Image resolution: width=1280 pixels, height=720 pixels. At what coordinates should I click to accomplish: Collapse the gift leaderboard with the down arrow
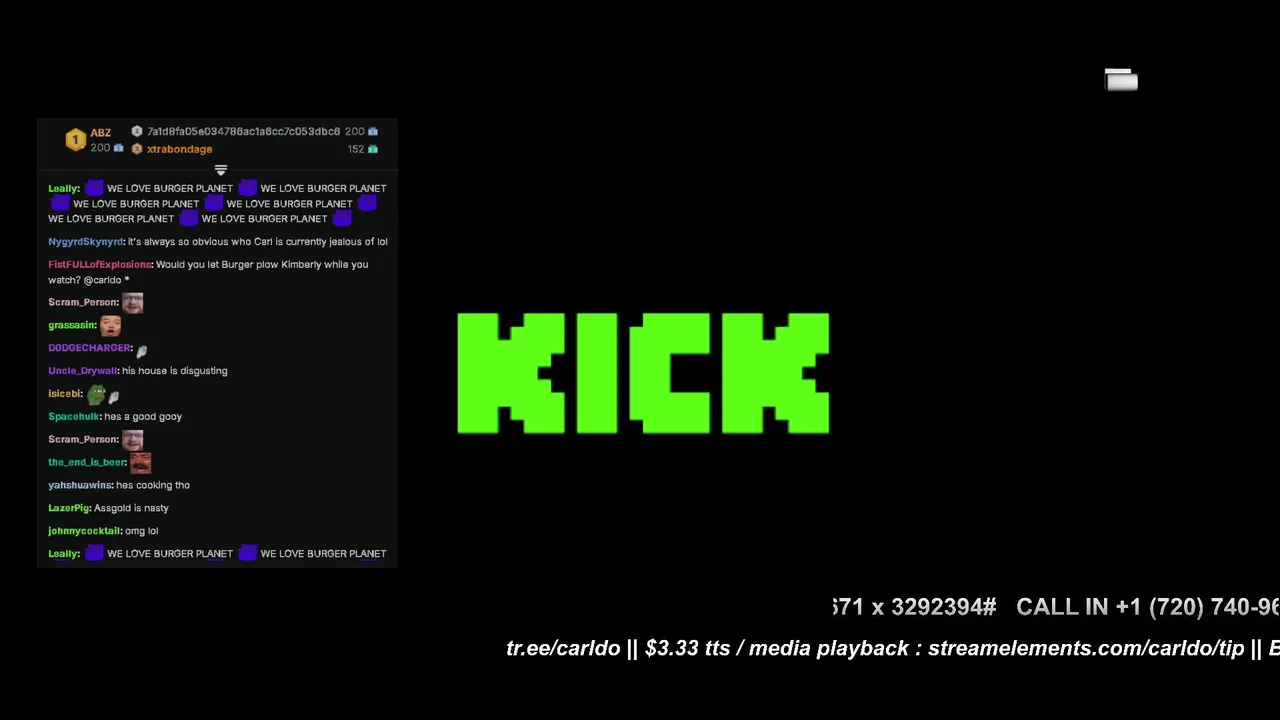pyautogui.click(x=221, y=170)
